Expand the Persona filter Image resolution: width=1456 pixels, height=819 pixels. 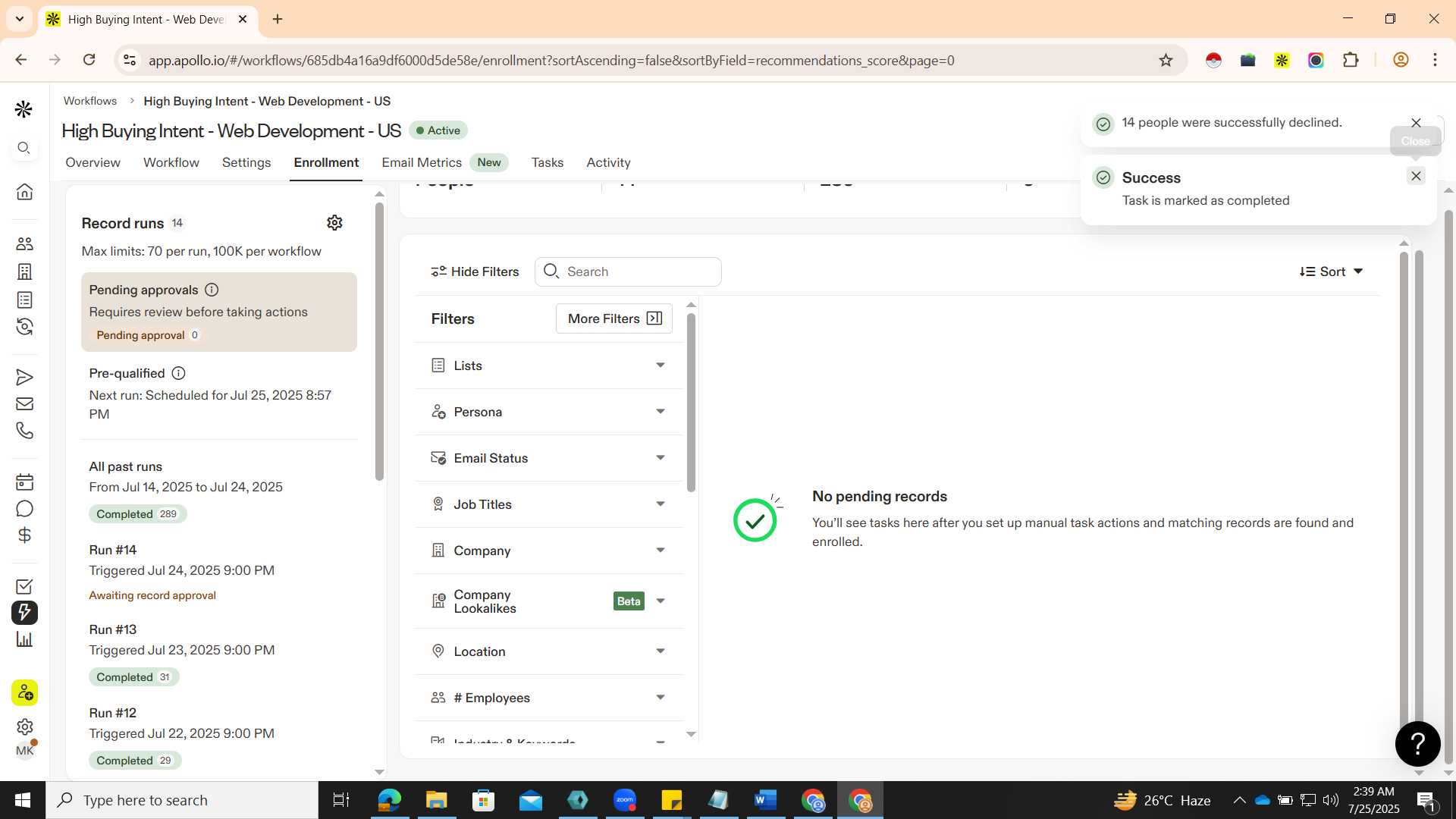549,412
